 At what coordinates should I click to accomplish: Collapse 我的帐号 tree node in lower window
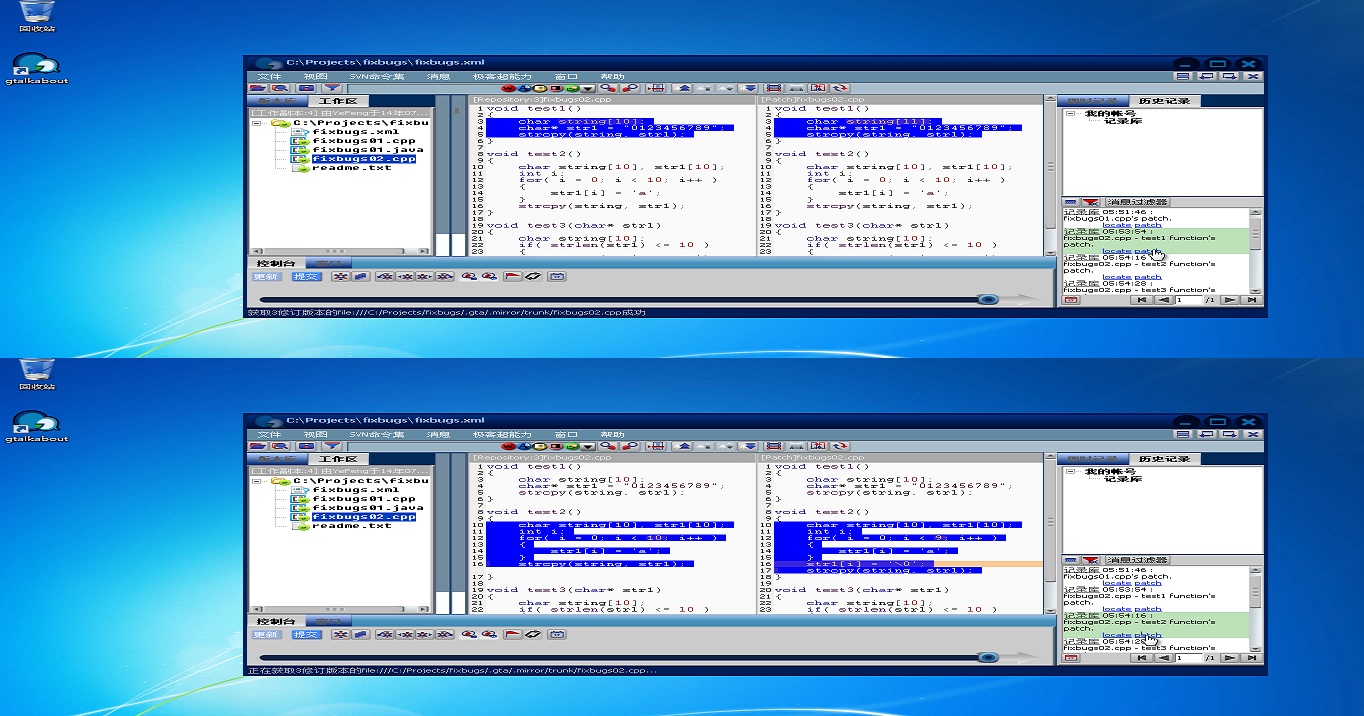point(1071,471)
